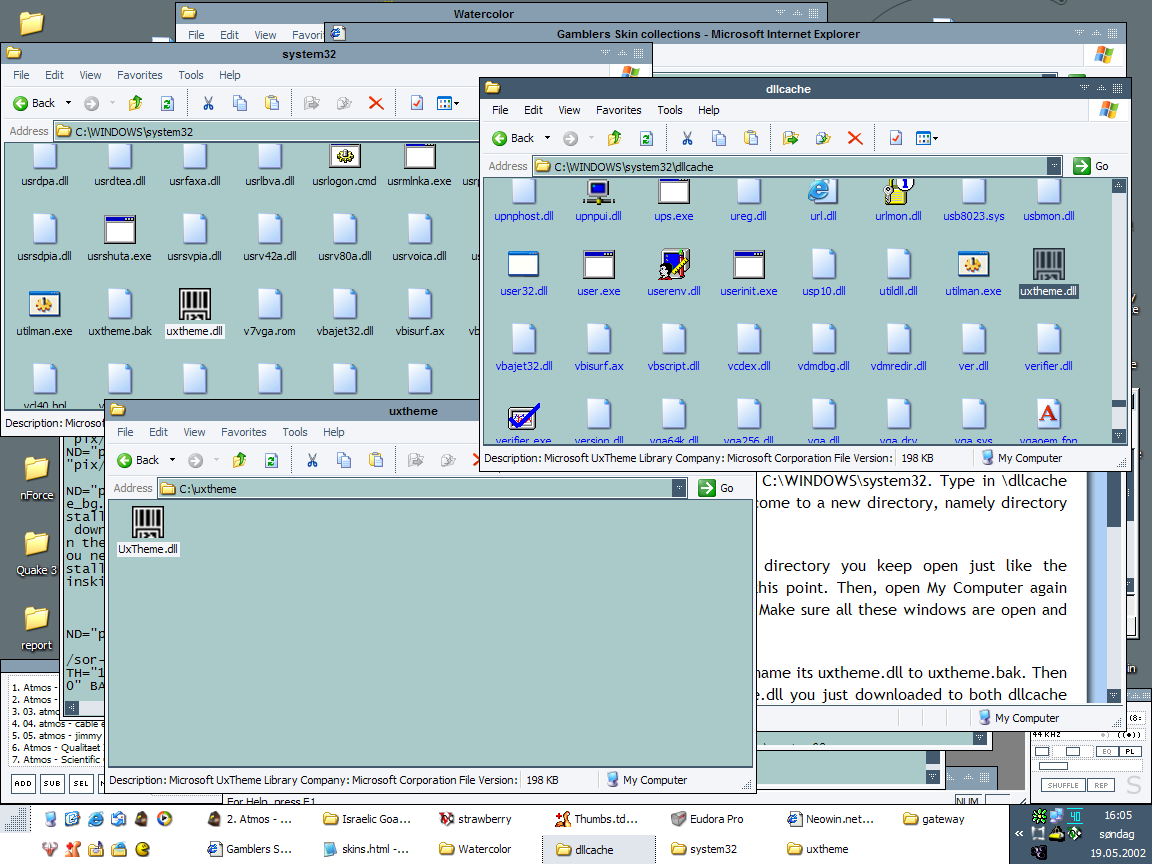The height and width of the screenshot is (864, 1152).
Task: Click the SUB button in Winamp playlist
Action: (51, 783)
